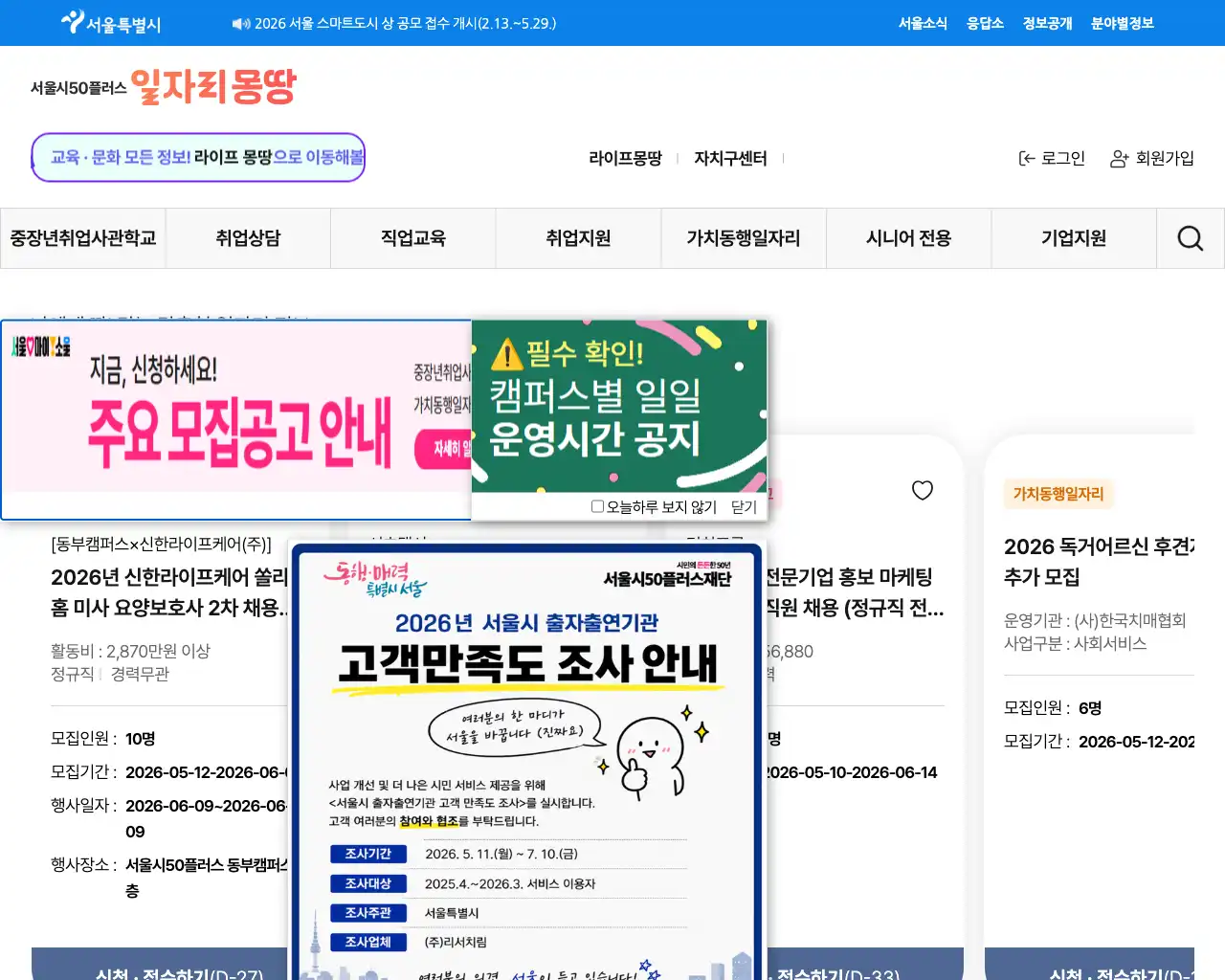Screen dimensions: 1225x980
Task: Click the speaker announcement icon
Action: click(240, 24)
